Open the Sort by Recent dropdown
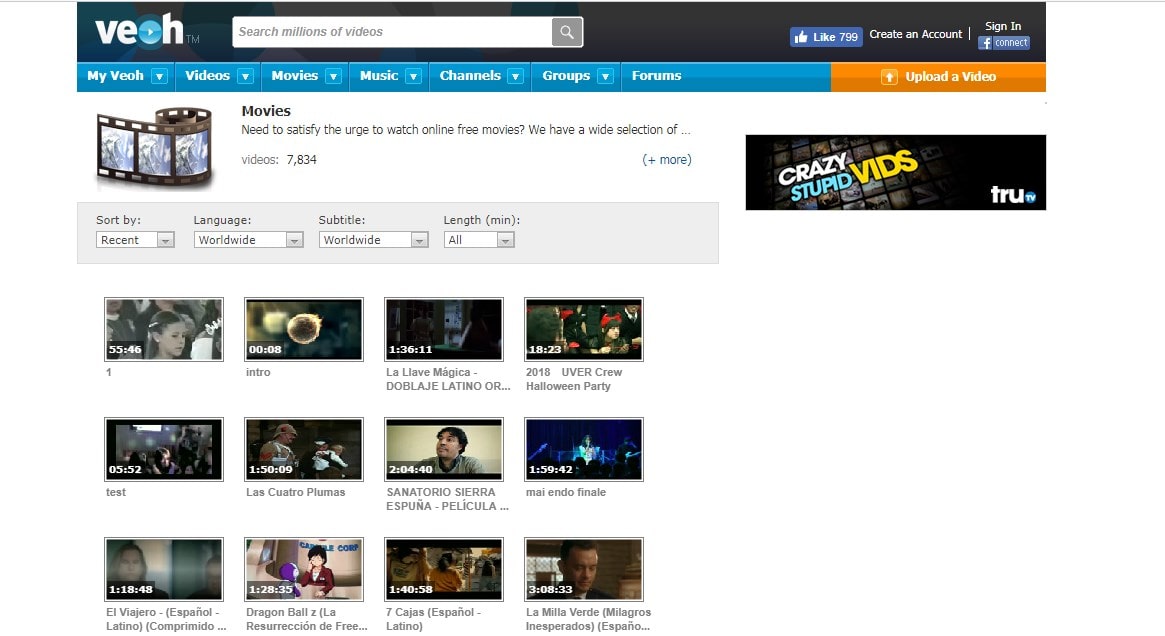Viewport: 1165px width, 636px height. coord(135,240)
